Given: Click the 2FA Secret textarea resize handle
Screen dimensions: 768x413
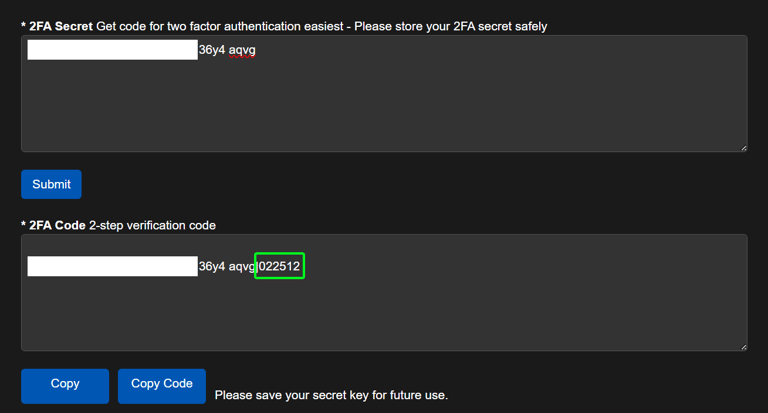Looking at the screenshot, I should 743,148.
